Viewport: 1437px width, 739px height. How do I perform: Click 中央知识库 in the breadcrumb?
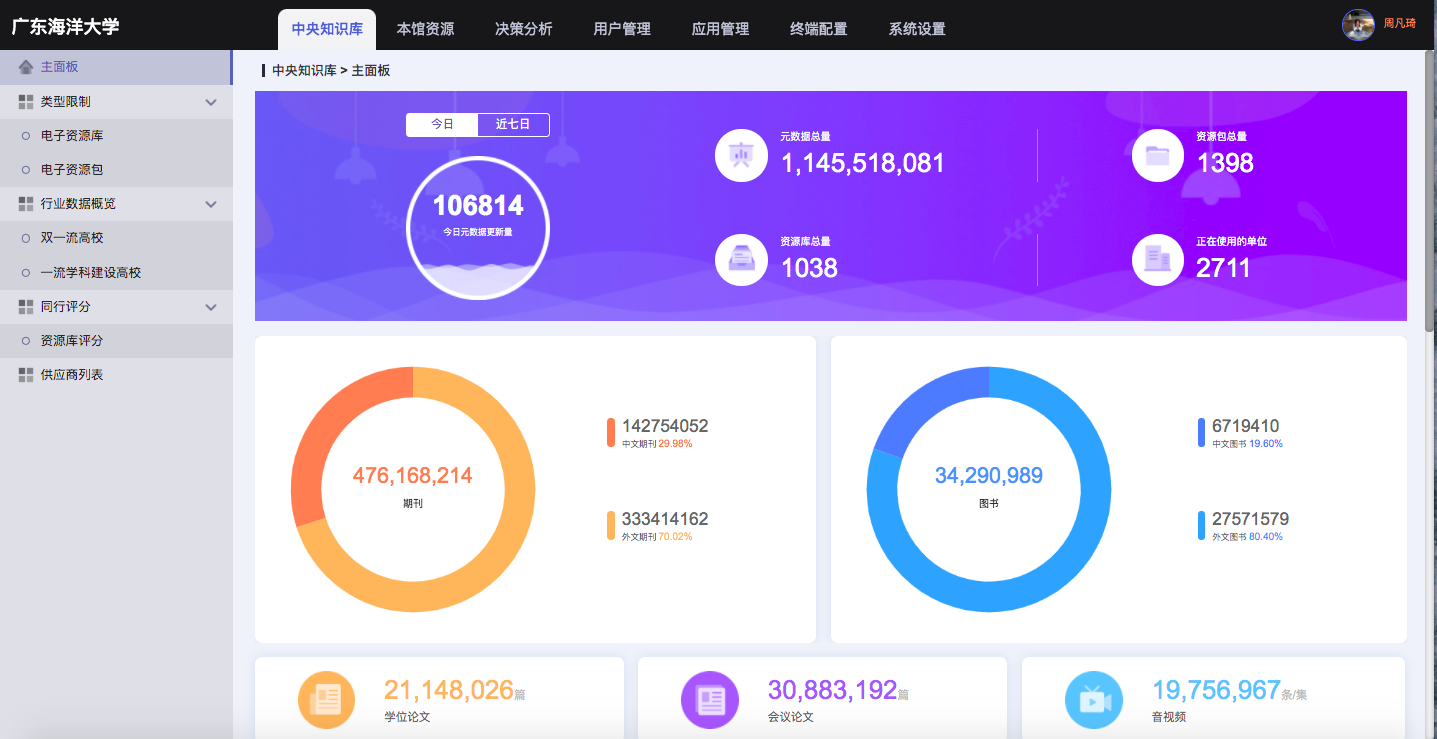[x=304, y=71]
